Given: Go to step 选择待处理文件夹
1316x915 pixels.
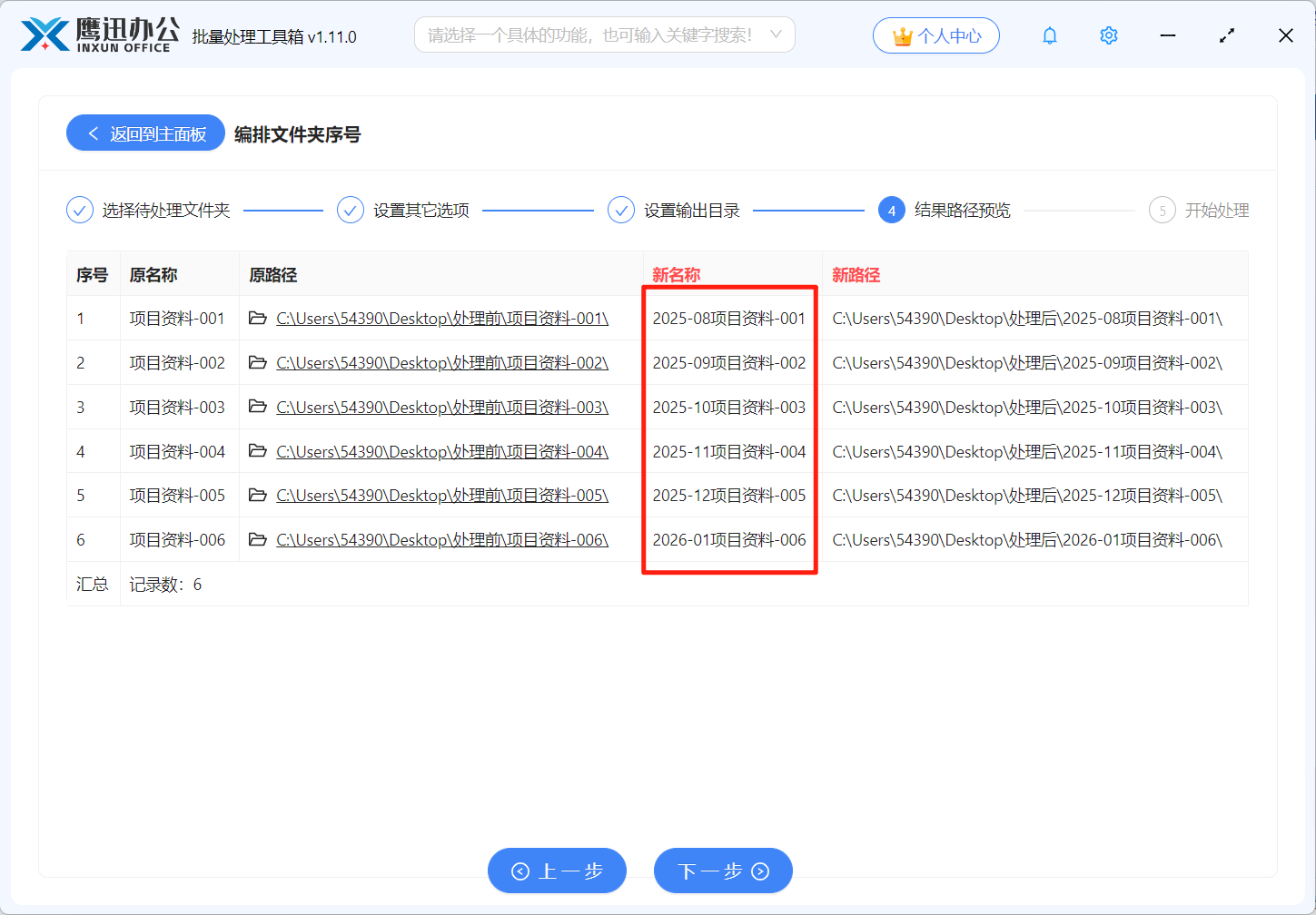Looking at the screenshot, I should pyautogui.click(x=148, y=211).
